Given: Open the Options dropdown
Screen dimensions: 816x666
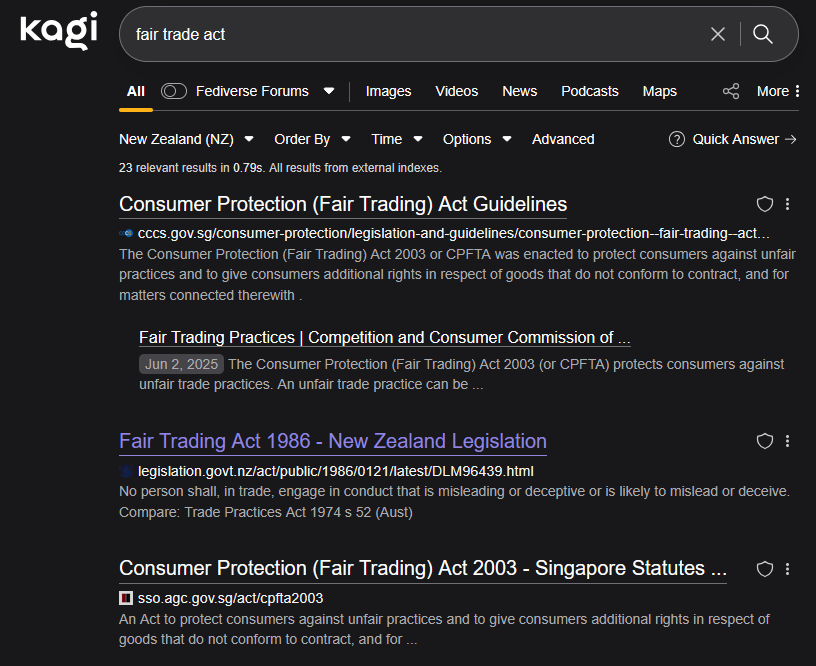Looking at the screenshot, I should click(x=477, y=139).
